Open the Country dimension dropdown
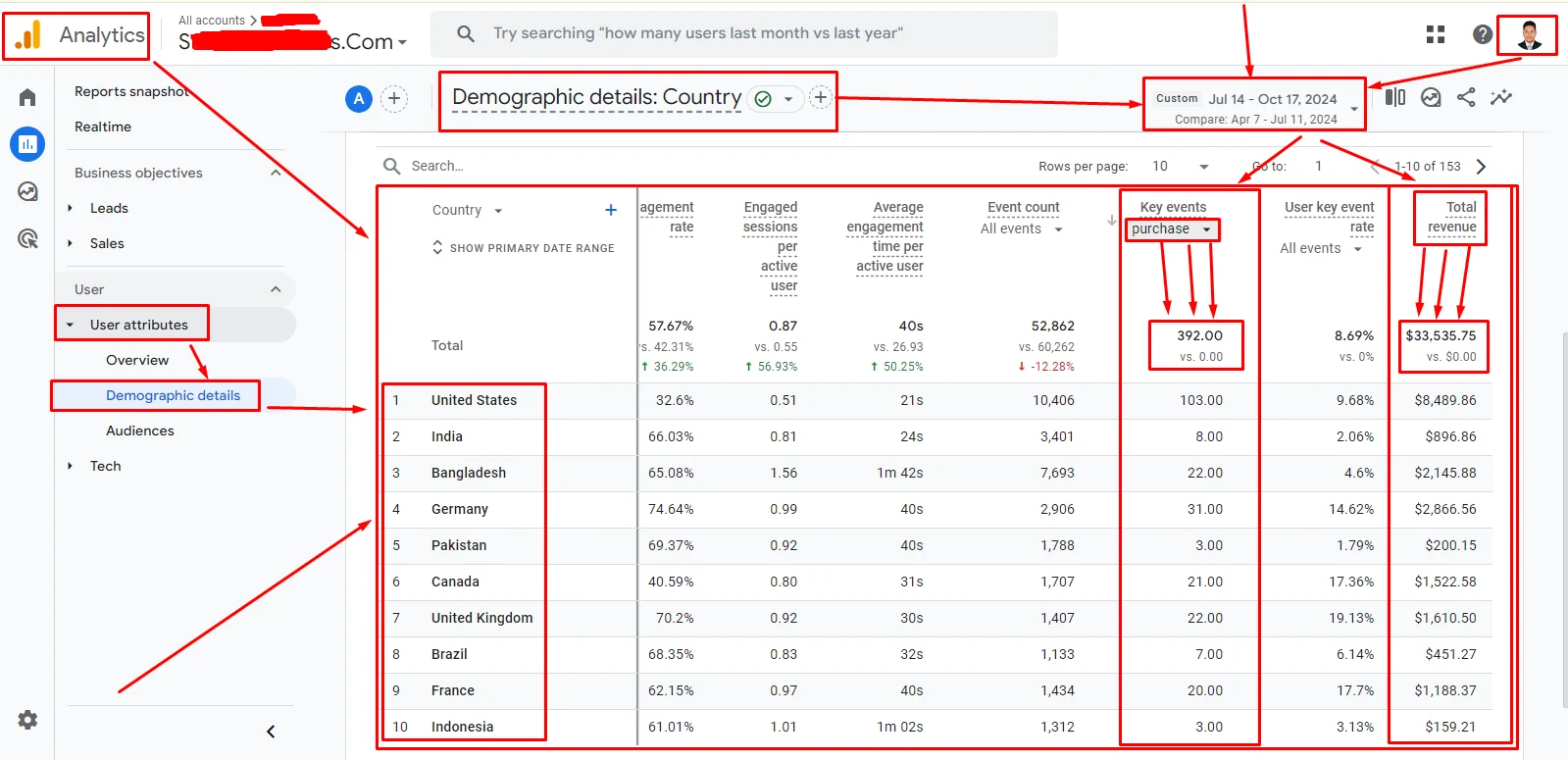The width and height of the screenshot is (1568, 760). 467,211
